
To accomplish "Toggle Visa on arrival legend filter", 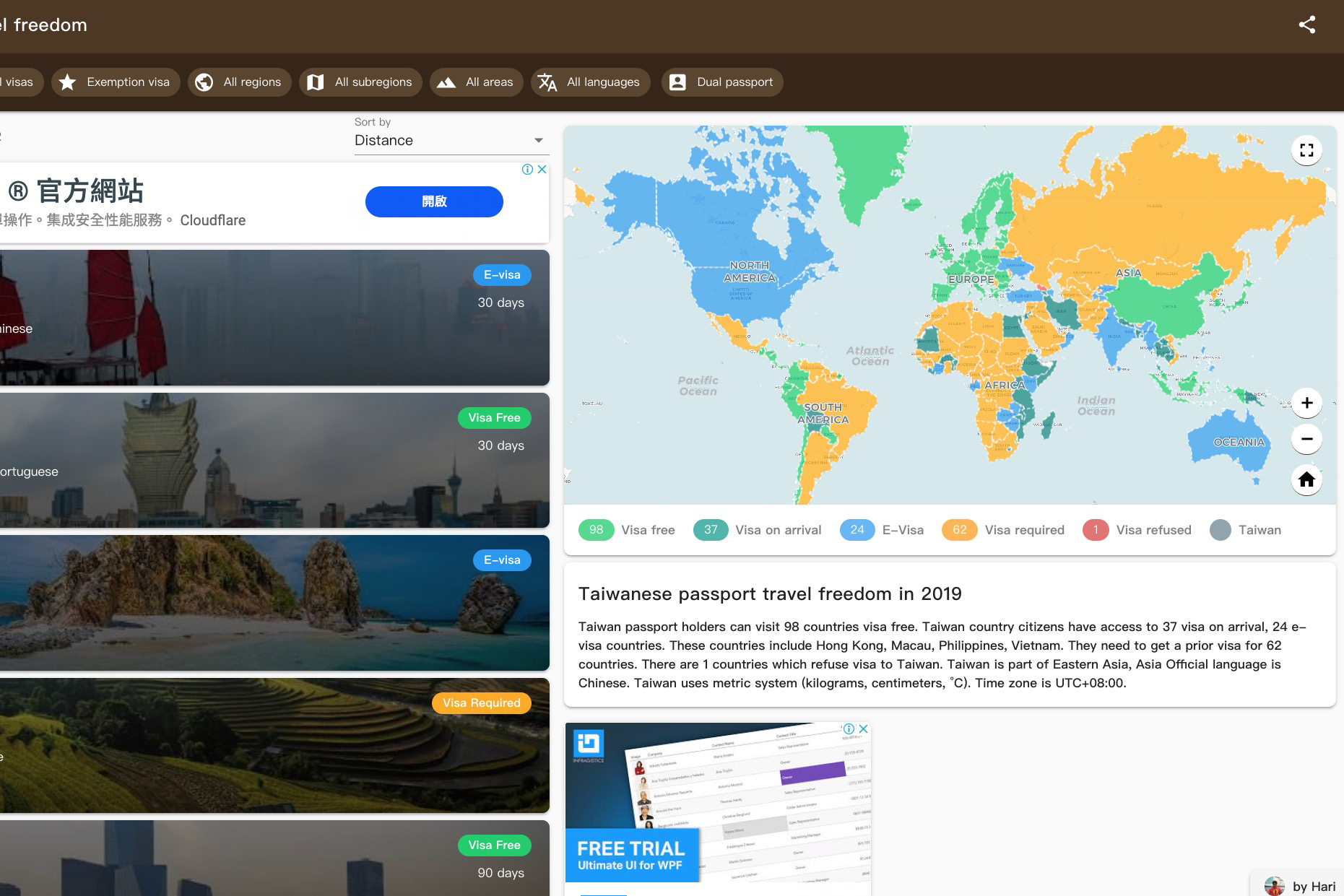I will 757,530.
